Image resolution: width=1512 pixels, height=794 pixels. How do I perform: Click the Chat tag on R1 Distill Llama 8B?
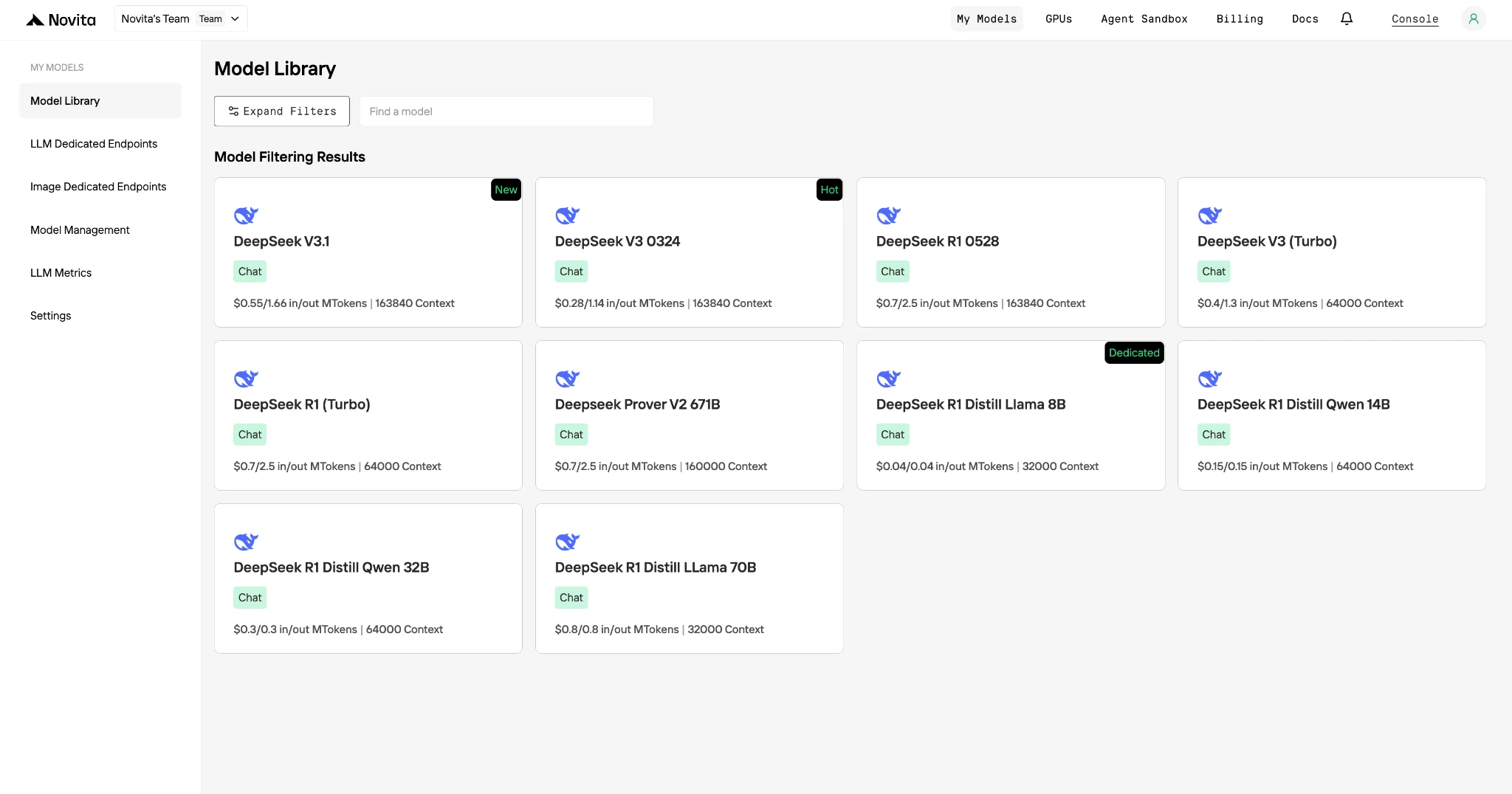[892, 435]
